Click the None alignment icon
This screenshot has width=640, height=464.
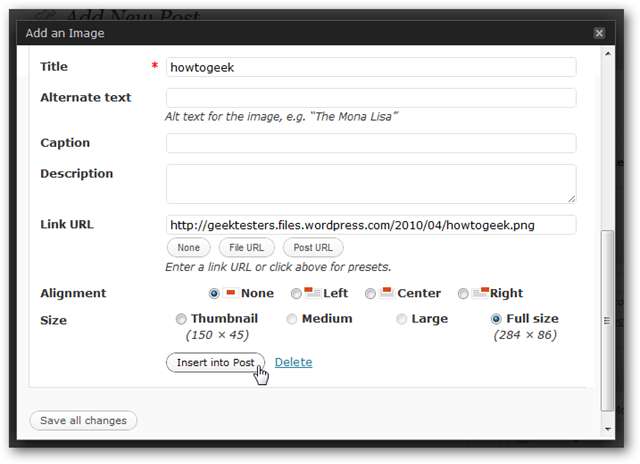(x=230, y=293)
